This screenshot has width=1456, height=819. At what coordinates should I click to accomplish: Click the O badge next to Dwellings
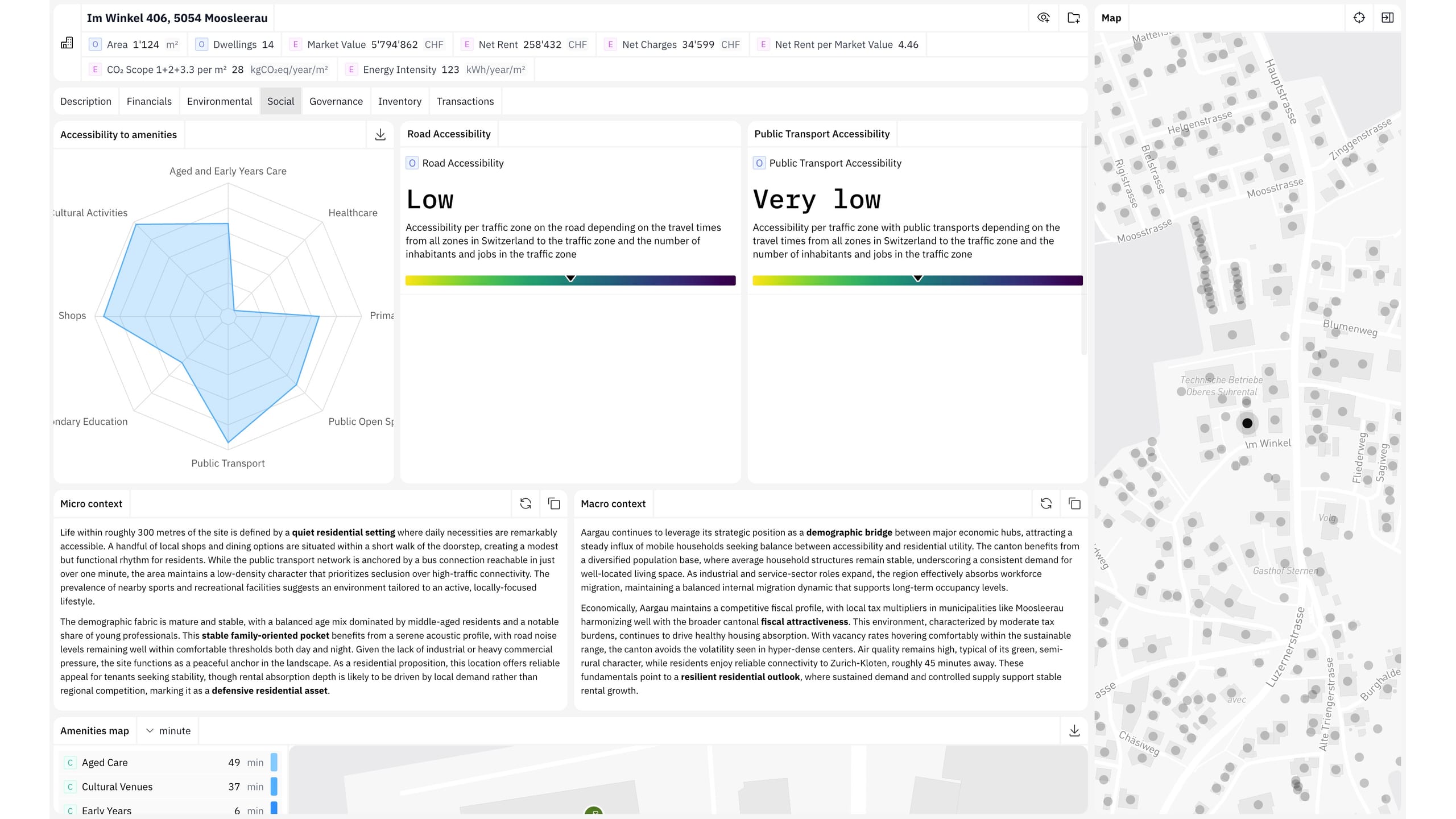coord(201,44)
